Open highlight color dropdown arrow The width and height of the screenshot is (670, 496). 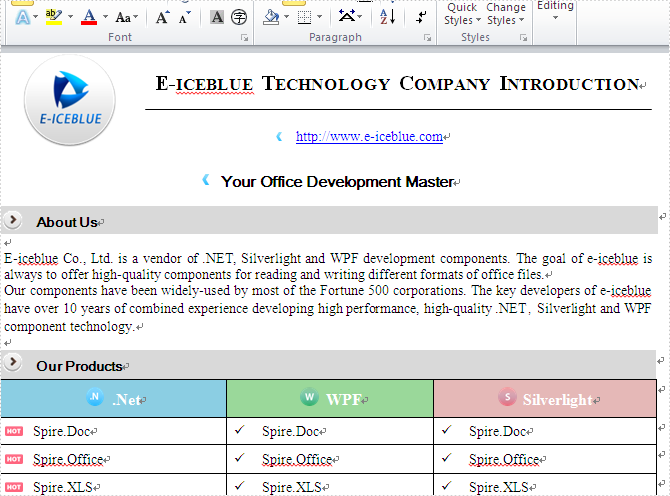coord(71,17)
